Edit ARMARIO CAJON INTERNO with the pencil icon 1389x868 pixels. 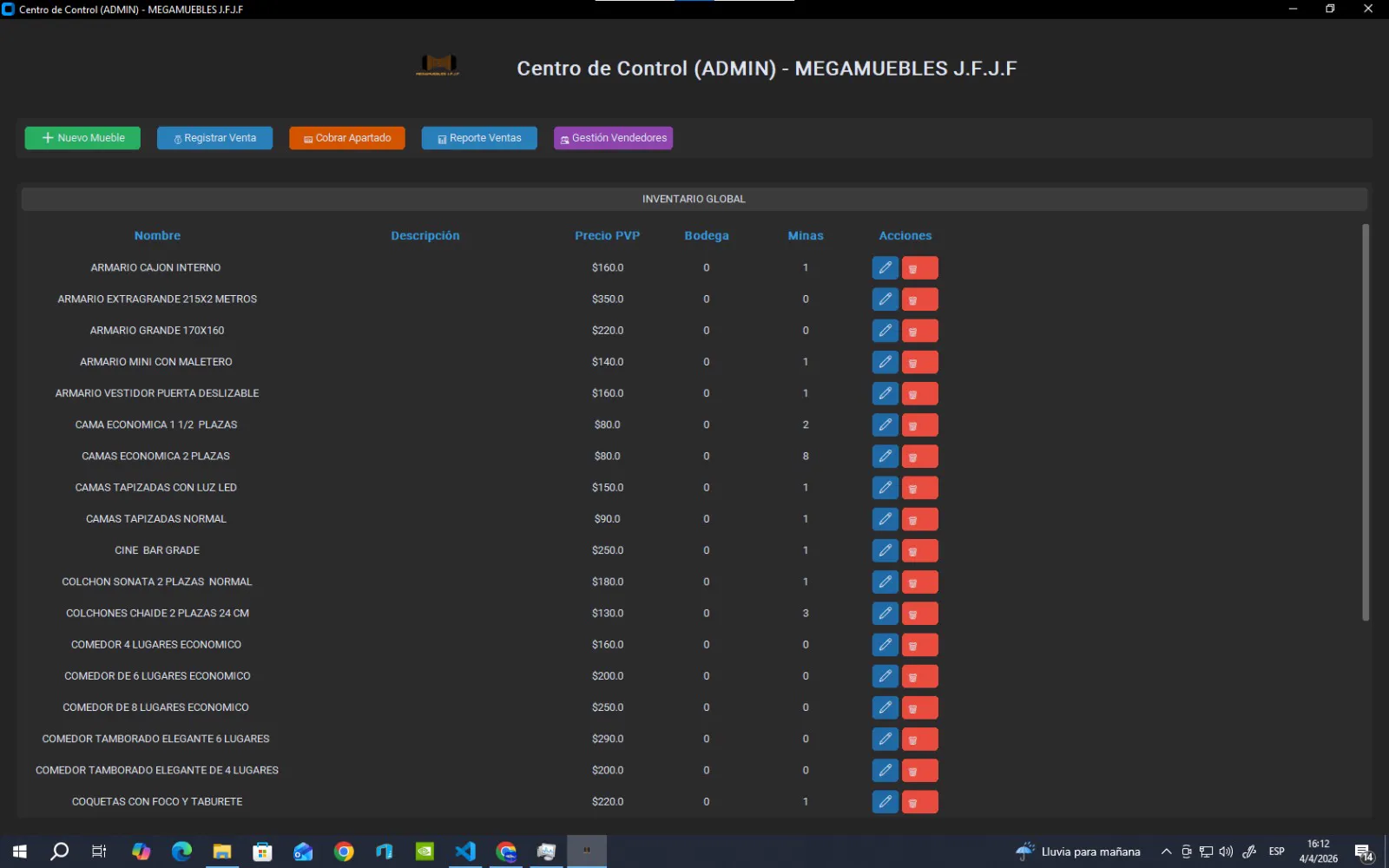885,267
